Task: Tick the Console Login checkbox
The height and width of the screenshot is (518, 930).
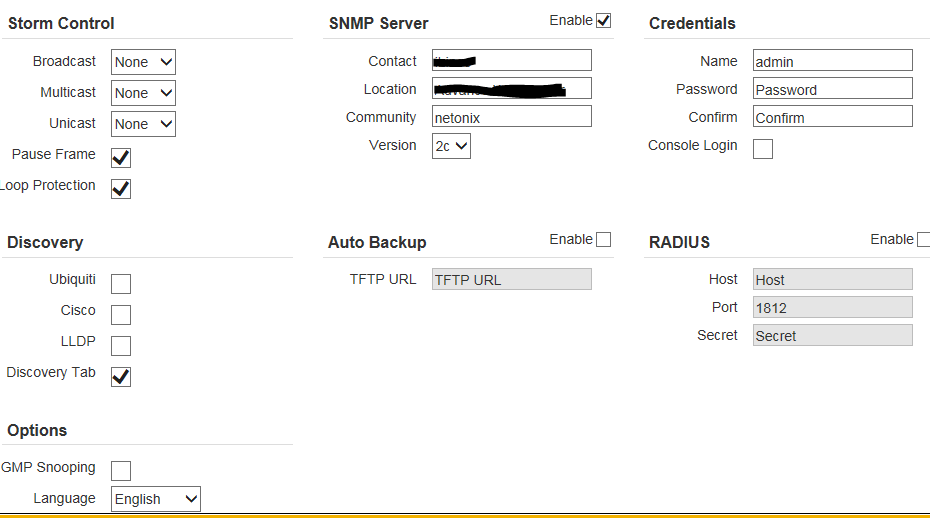Action: (763, 149)
